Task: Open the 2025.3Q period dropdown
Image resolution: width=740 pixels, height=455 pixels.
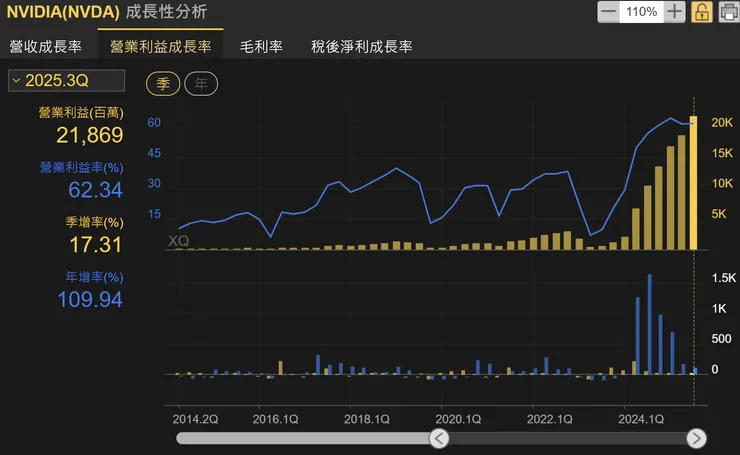Action: pyautogui.click(x=67, y=80)
